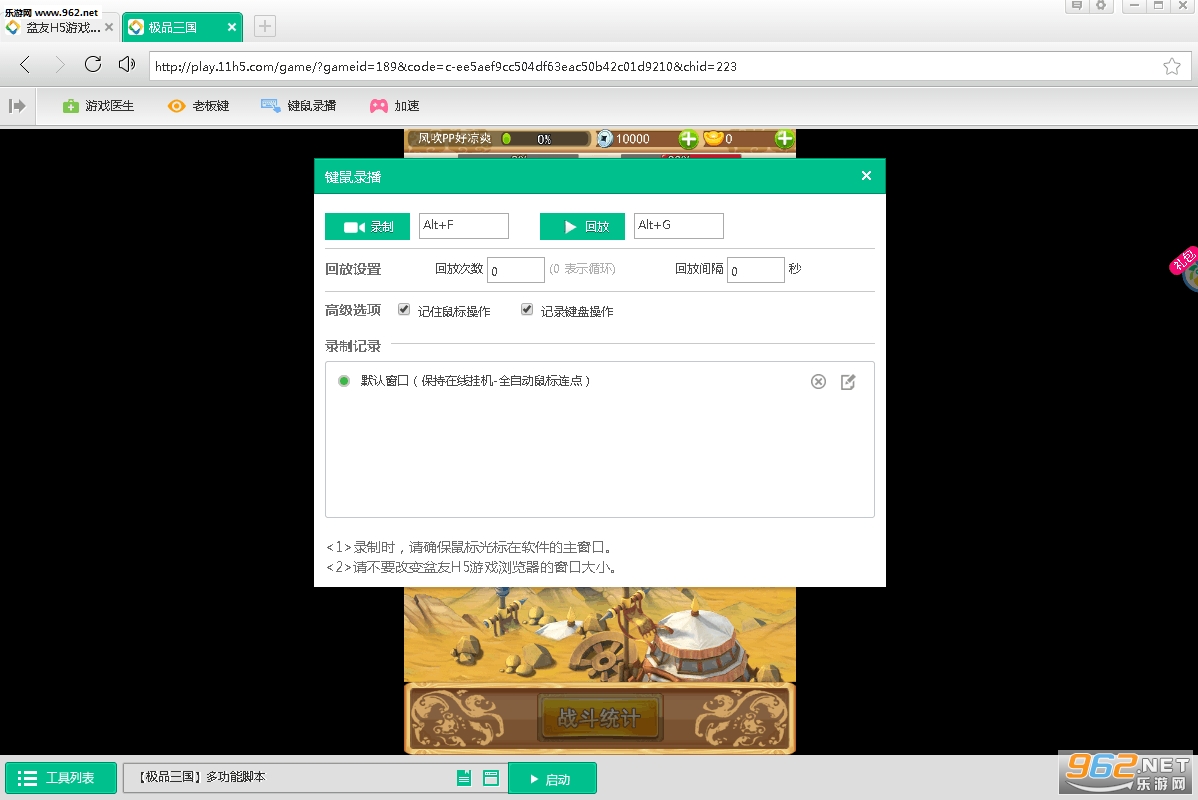Open the 礼包 gift badge at right edge
This screenshot has width=1198, height=800.
[x=1183, y=263]
